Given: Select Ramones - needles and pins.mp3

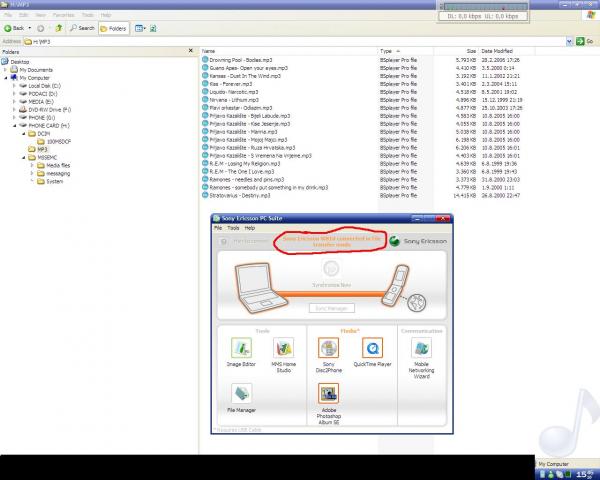Looking at the screenshot, I should click(247, 180).
